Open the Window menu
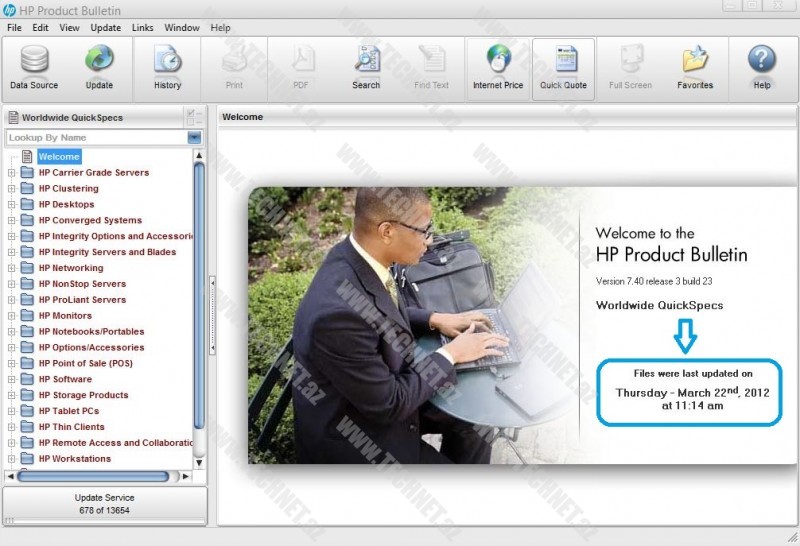This screenshot has height=546, width=800. 182,28
